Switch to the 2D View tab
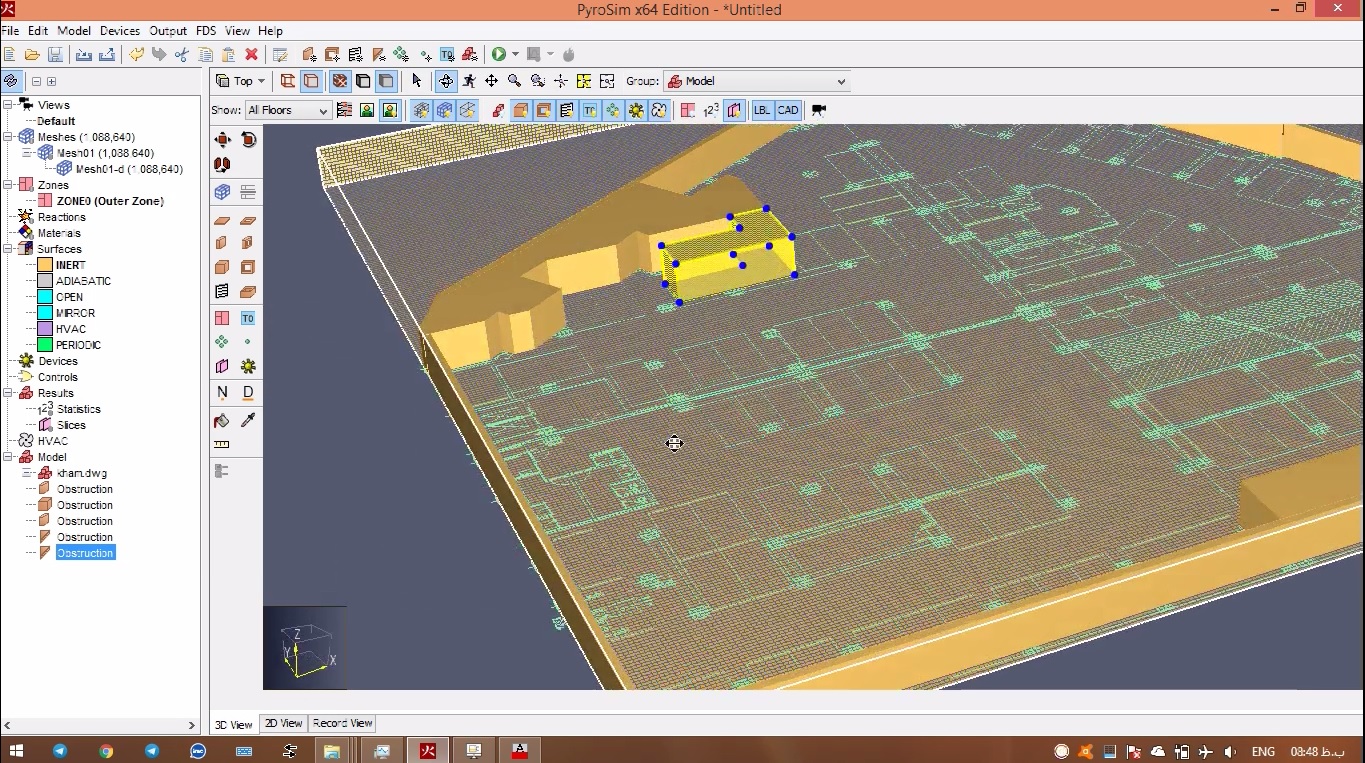The image size is (1365, 763). pyautogui.click(x=283, y=723)
